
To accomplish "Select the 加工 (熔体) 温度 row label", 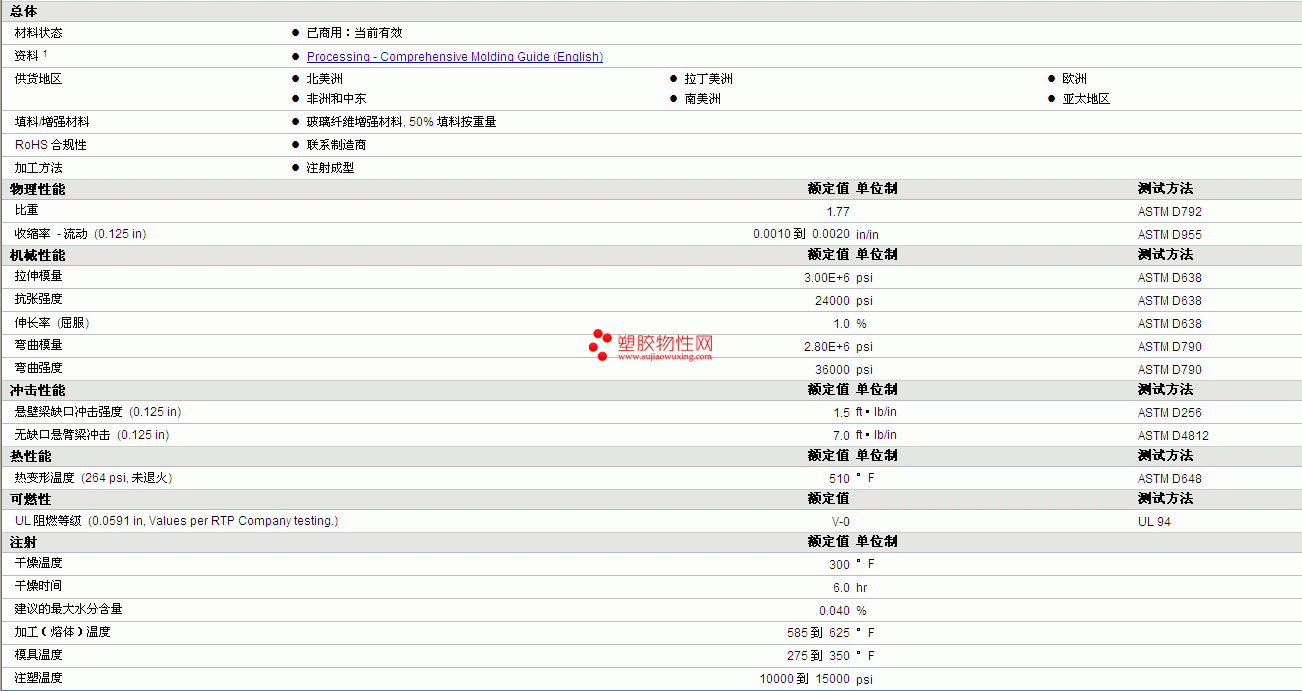I will (63, 632).
